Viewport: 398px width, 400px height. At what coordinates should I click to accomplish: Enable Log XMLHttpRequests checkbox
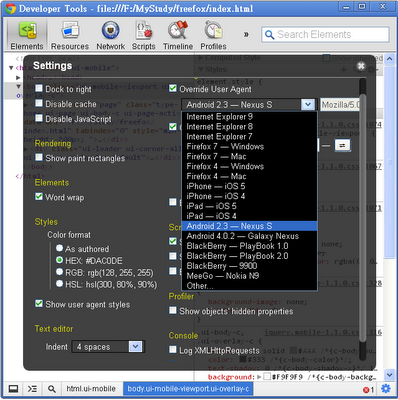[173, 350]
